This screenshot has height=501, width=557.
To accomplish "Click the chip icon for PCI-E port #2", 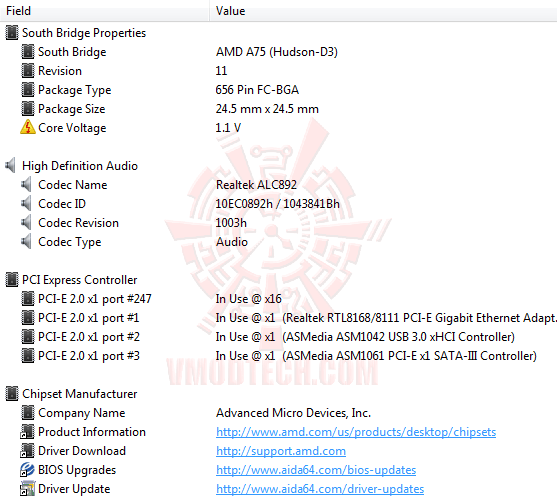I will [x=28, y=337].
